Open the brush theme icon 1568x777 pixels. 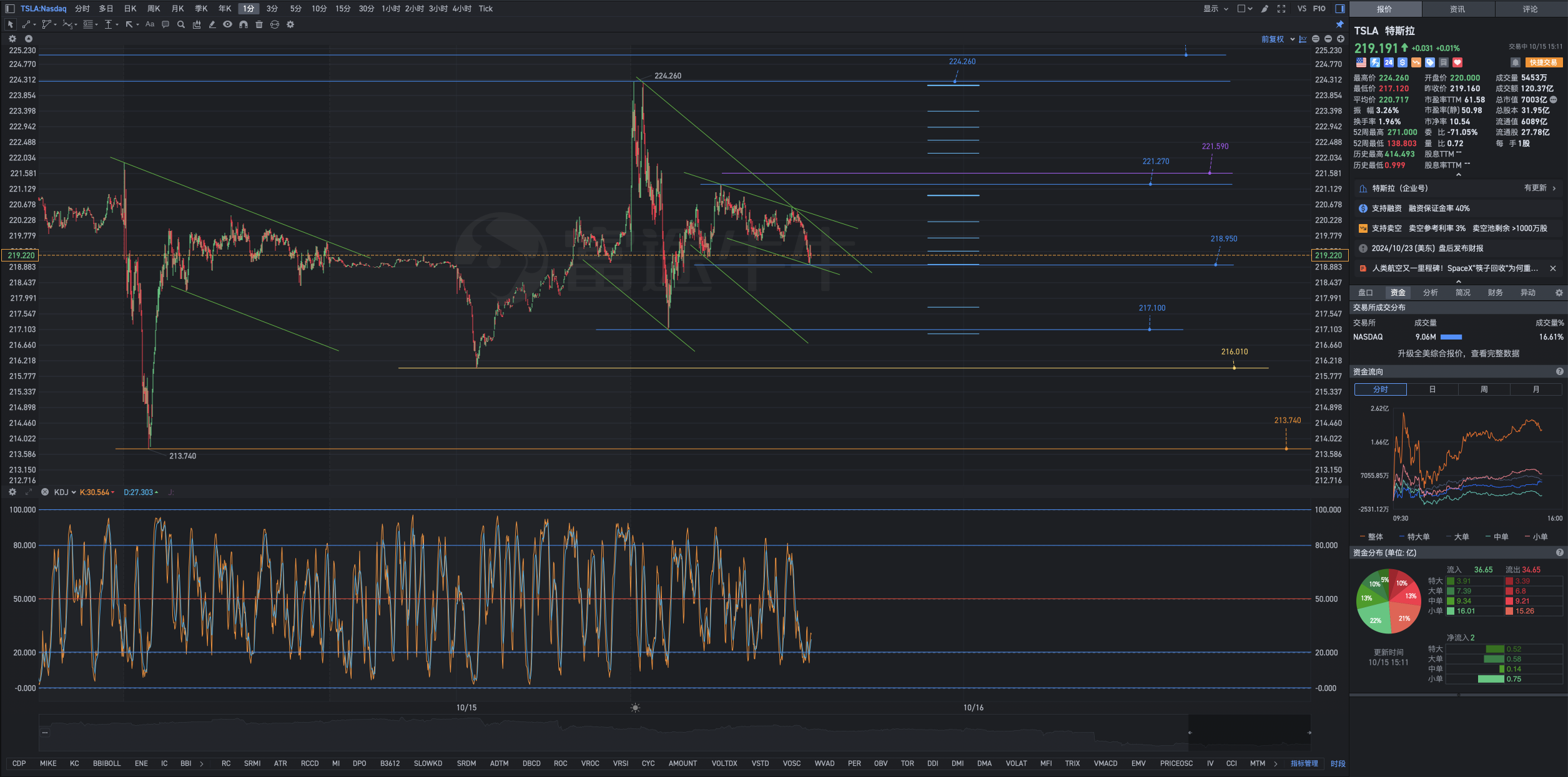click(x=1265, y=9)
